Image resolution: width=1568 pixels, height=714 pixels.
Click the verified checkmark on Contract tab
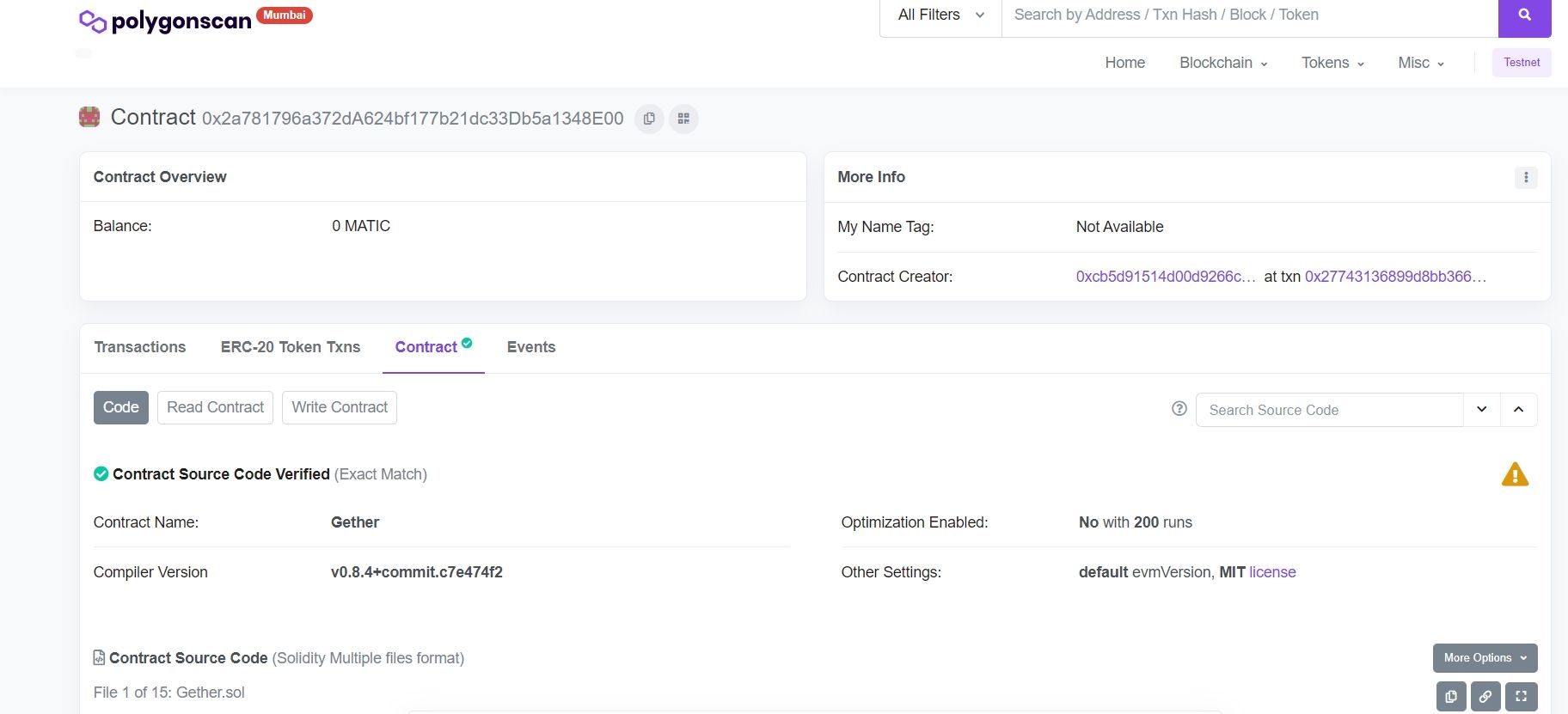click(467, 343)
